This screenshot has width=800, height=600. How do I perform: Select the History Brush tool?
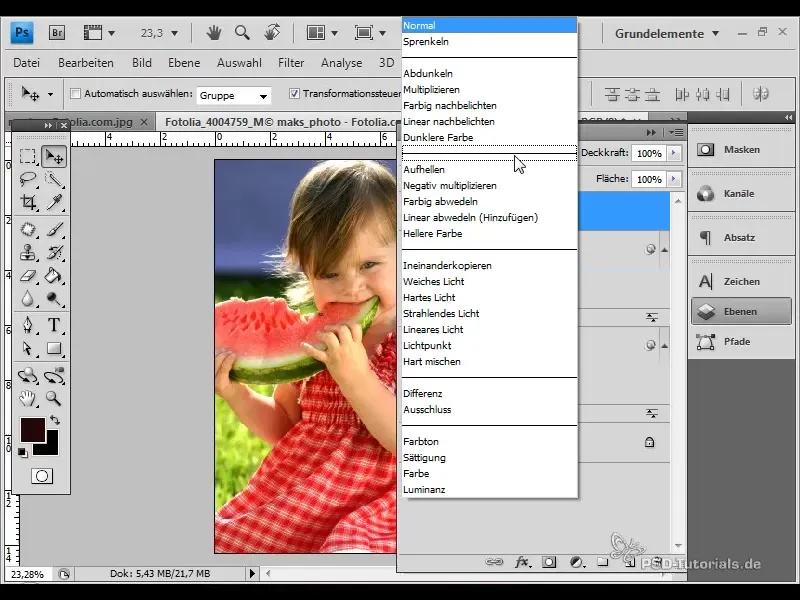[54, 253]
